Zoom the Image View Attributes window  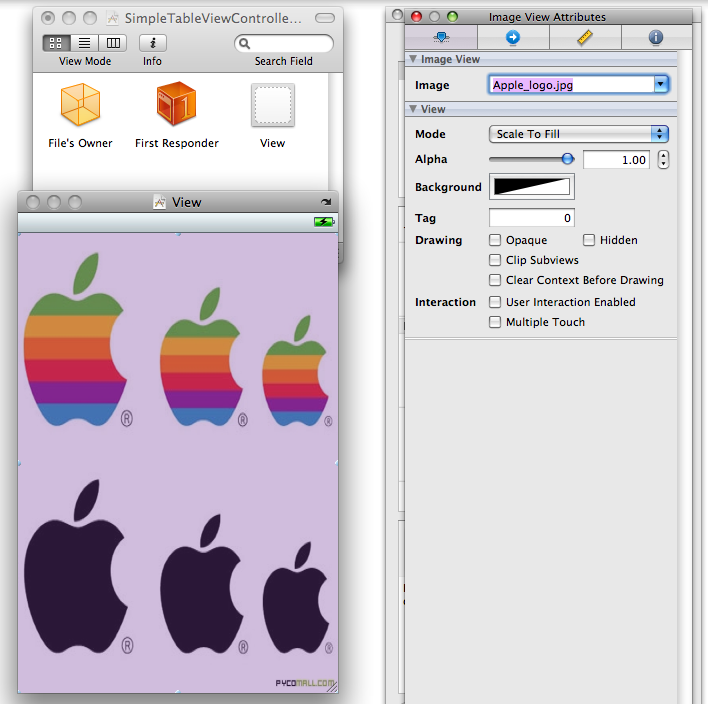pos(452,17)
